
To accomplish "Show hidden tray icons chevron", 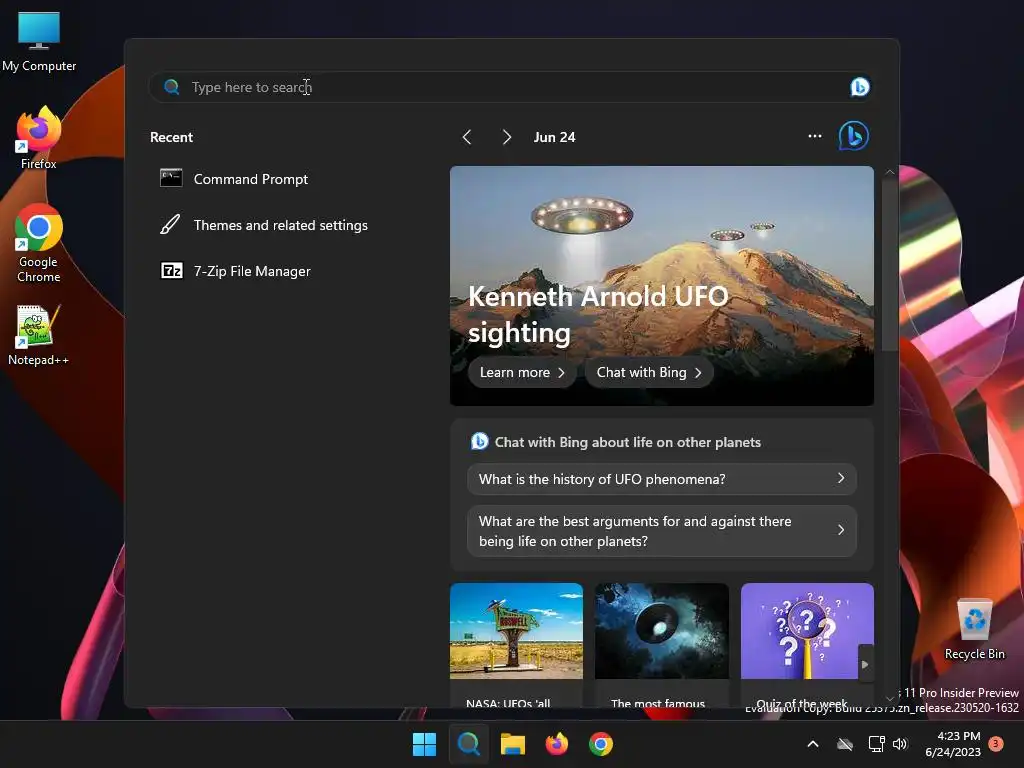I will click(x=813, y=744).
